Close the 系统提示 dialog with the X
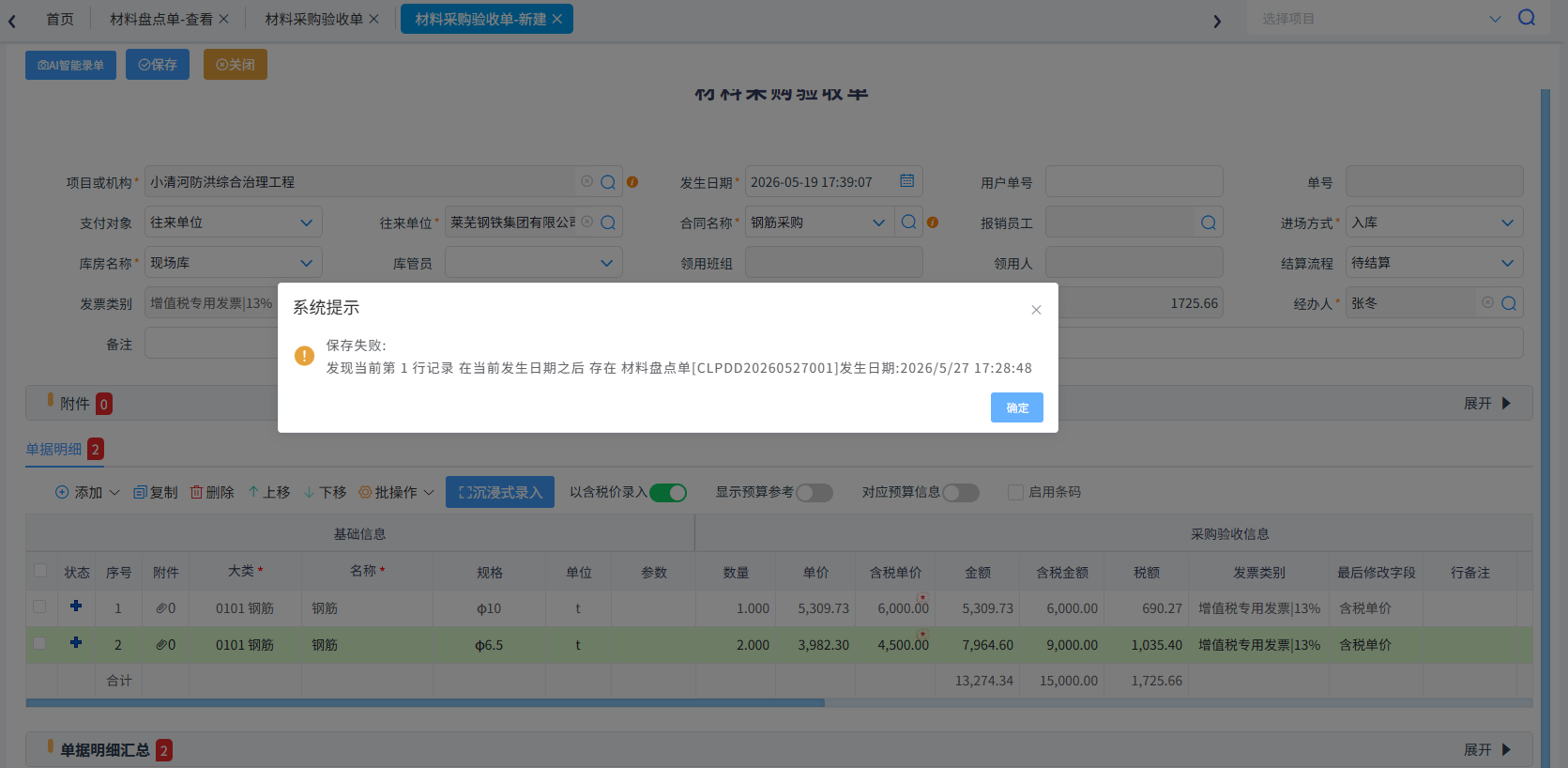 pos(1036,310)
